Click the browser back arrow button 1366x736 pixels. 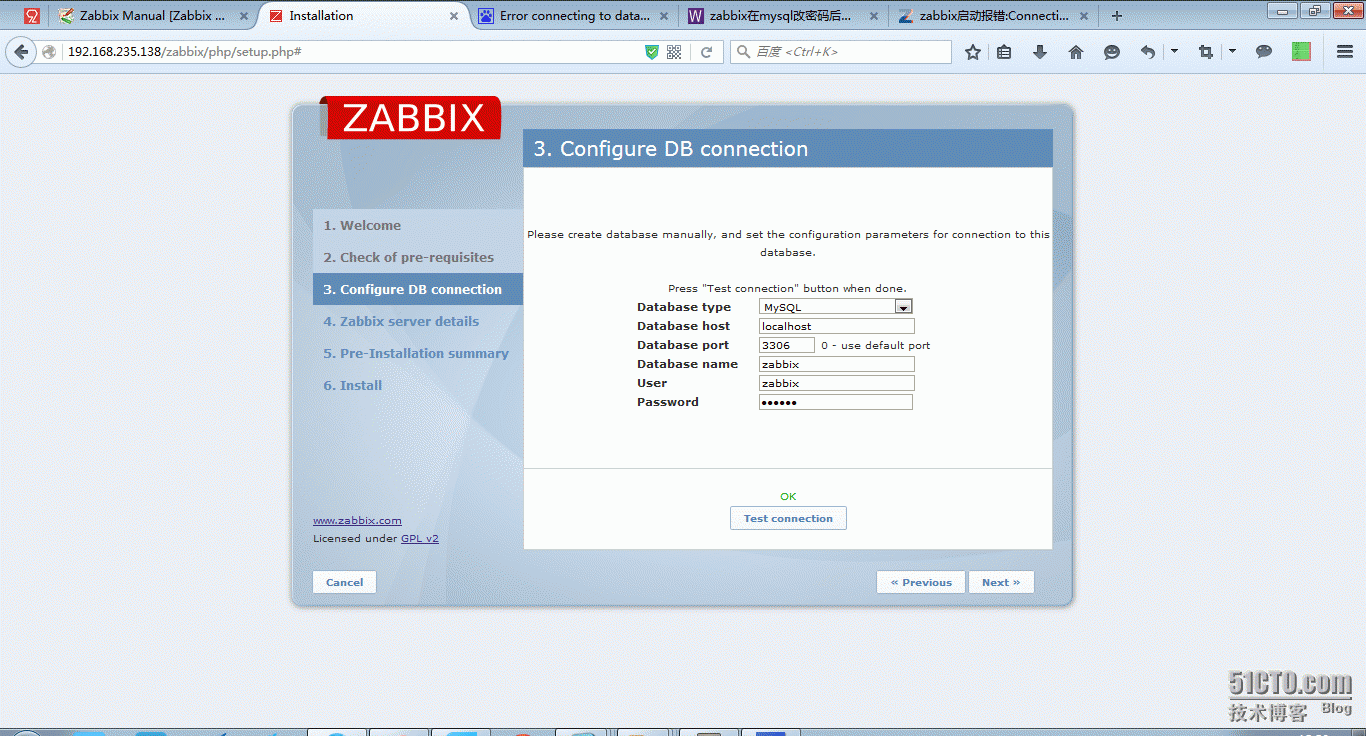click(21, 52)
